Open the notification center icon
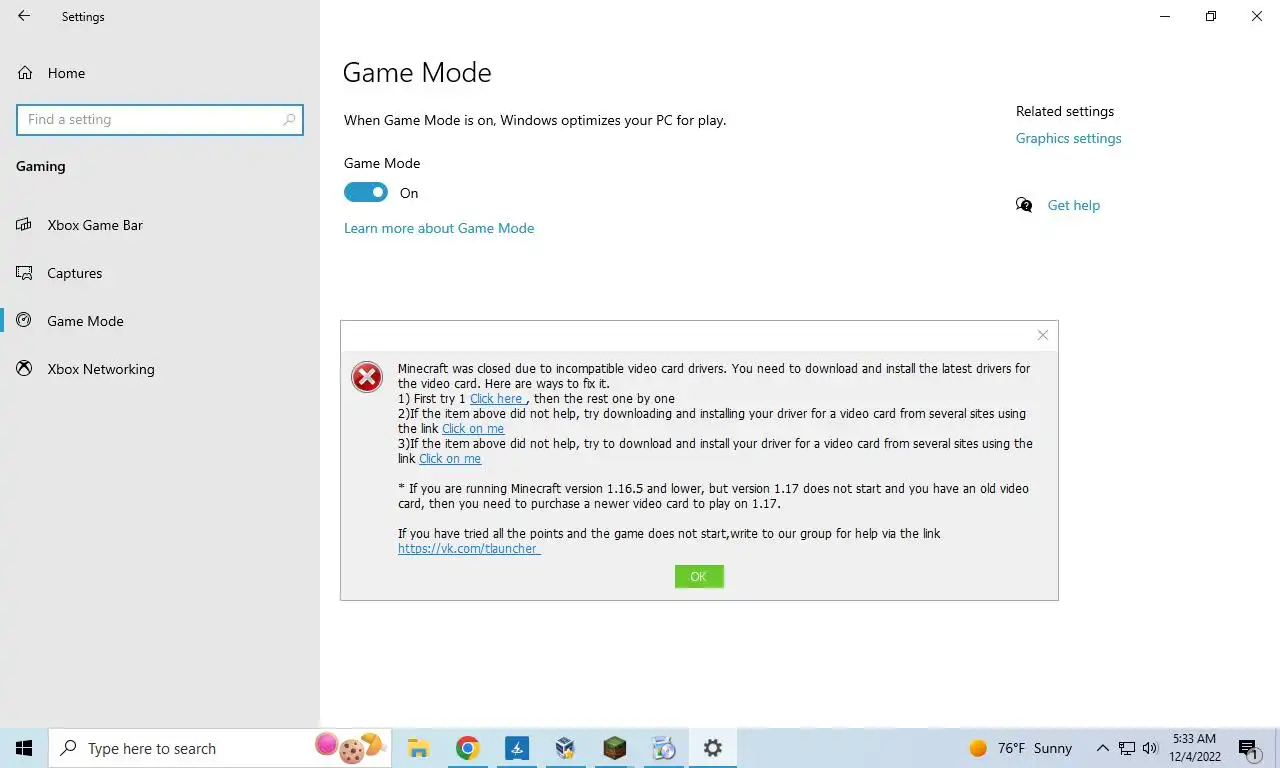The width and height of the screenshot is (1280, 768). (x=1248, y=749)
